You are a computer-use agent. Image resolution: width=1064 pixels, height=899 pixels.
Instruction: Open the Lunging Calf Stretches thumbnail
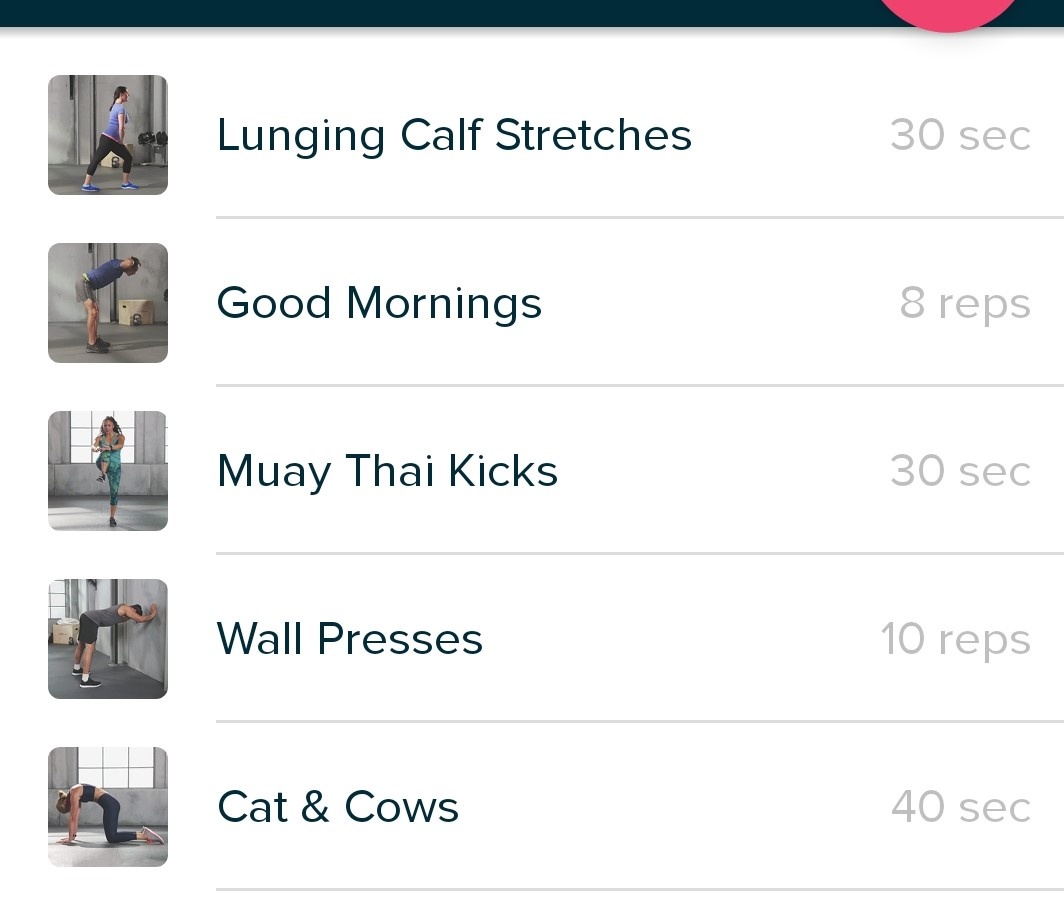point(108,135)
